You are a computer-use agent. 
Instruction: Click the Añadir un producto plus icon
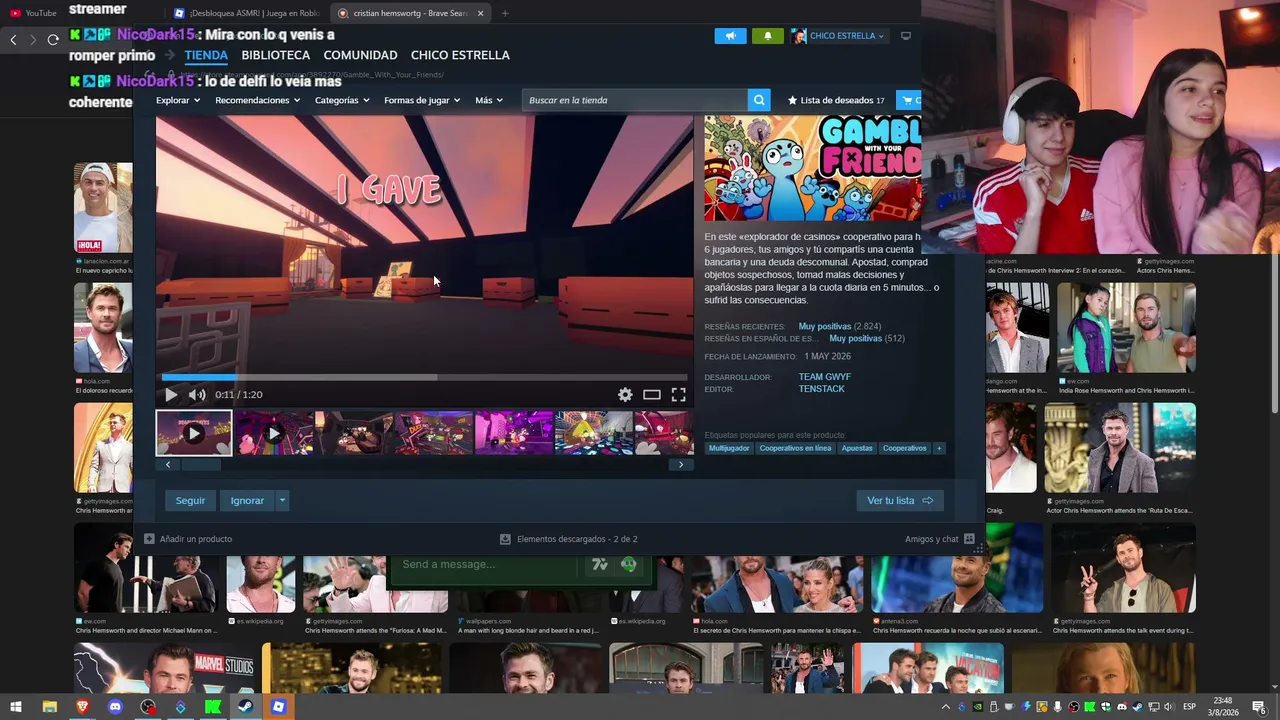[x=149, y=539]
